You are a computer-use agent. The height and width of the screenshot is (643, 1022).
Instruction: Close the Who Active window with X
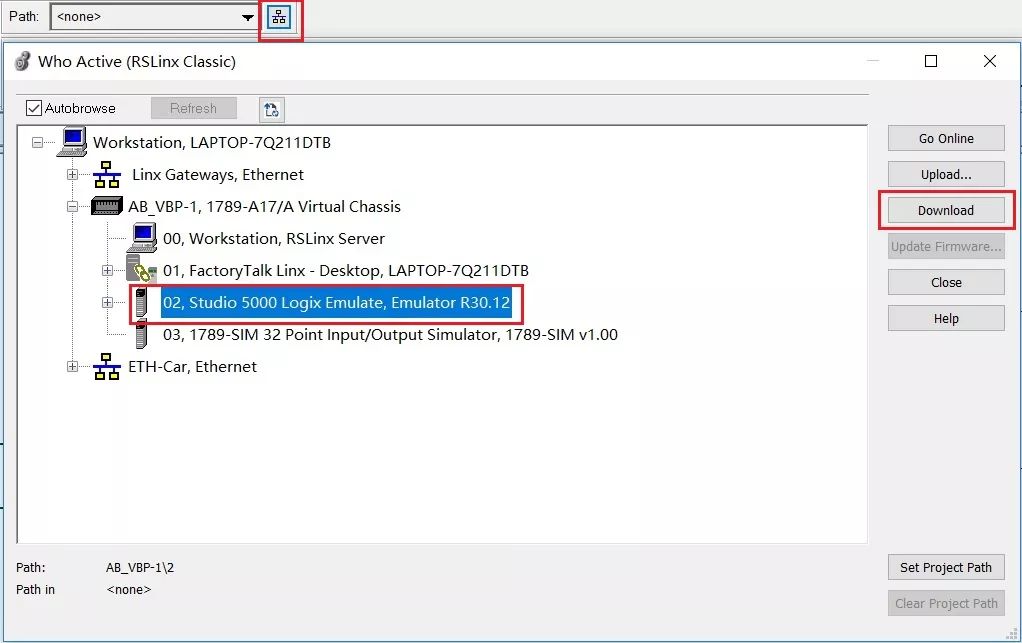tap(989, 61)
